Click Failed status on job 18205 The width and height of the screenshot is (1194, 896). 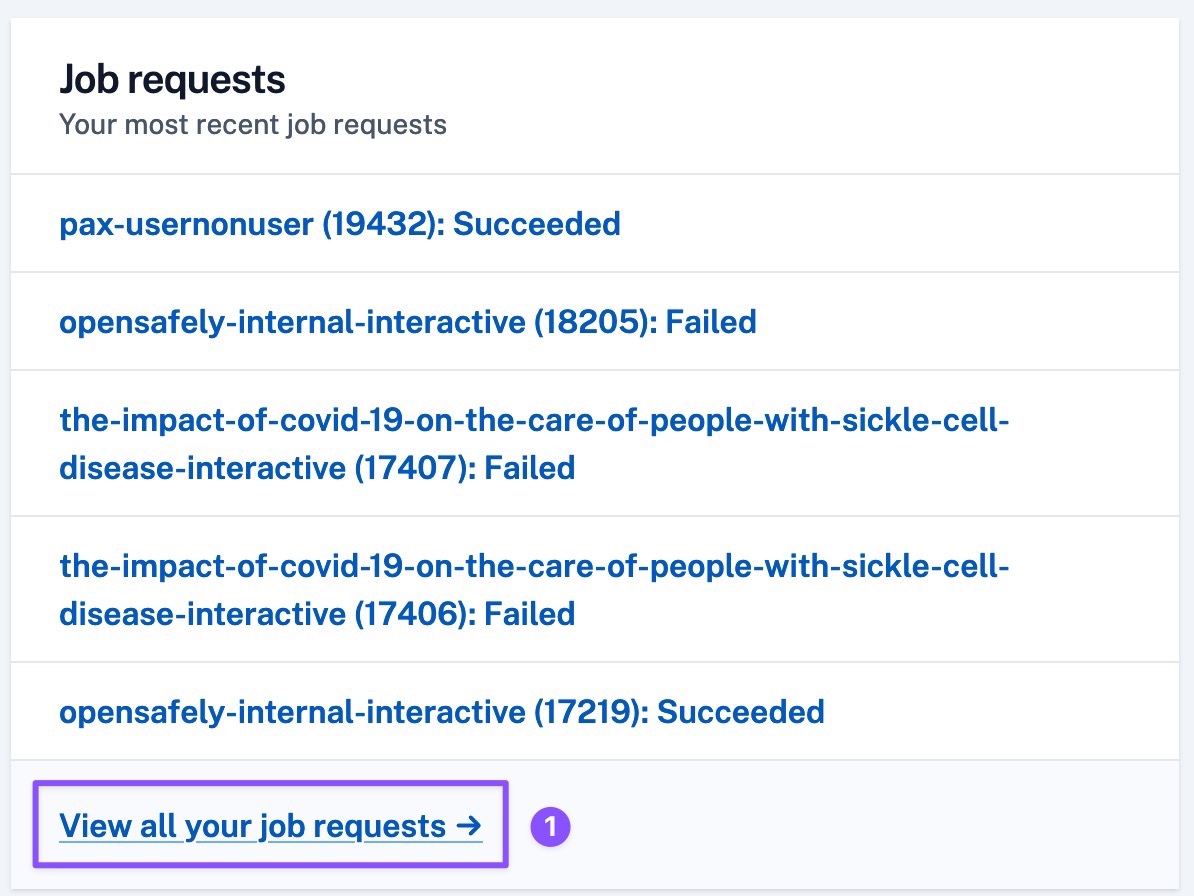[711, 321]
